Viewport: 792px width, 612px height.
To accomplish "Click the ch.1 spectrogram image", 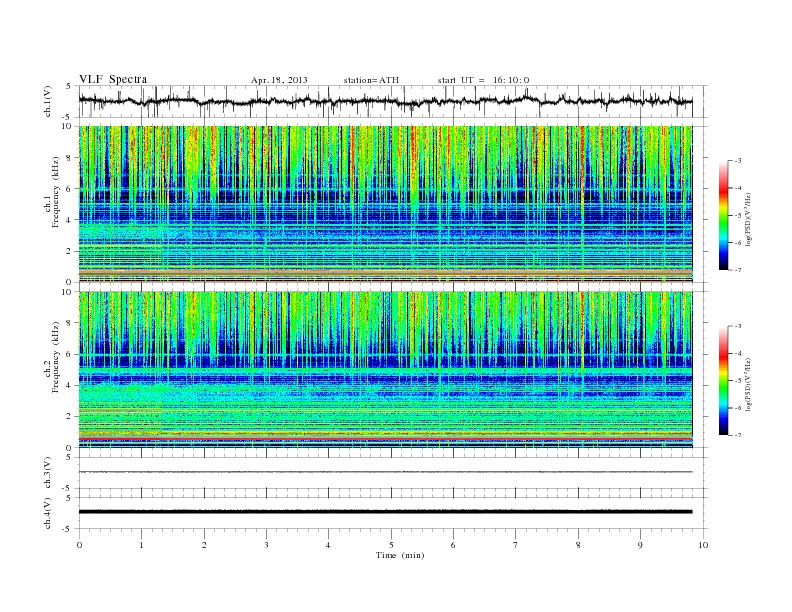I will pyautogui.click(x=385, y=204).
